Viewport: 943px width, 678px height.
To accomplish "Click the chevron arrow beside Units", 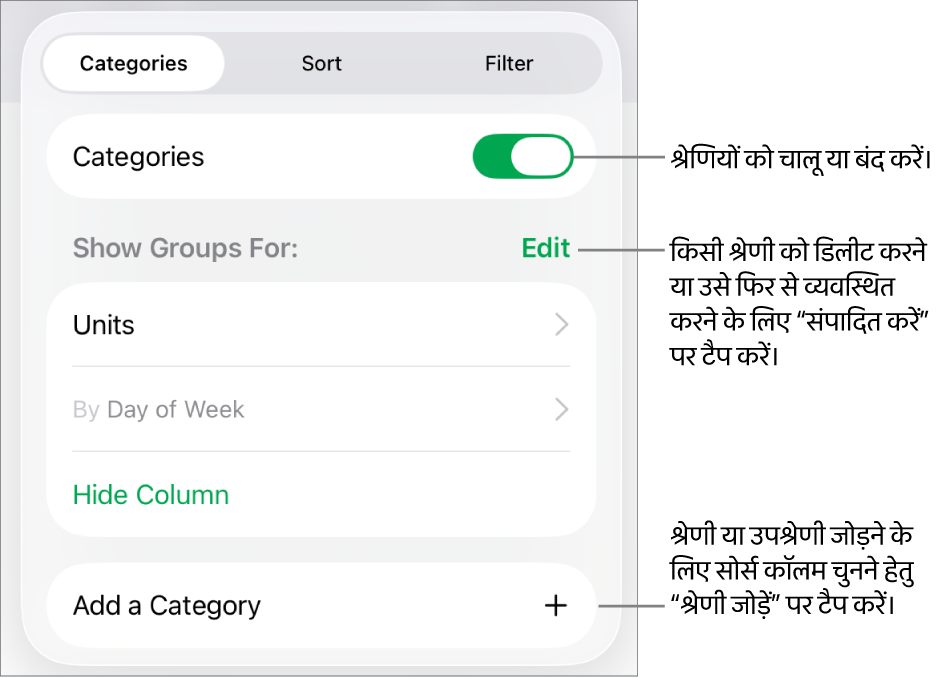I will pyautogui.click(x=562, y=325).
